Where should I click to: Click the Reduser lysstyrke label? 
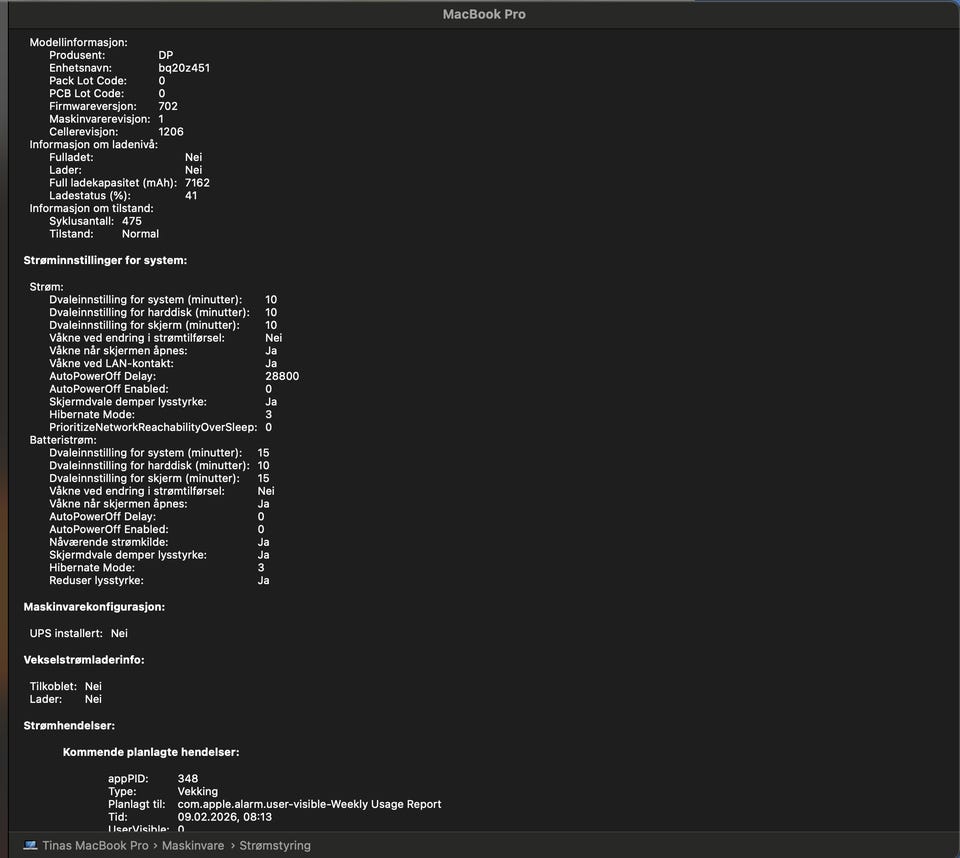coord(96,581)
